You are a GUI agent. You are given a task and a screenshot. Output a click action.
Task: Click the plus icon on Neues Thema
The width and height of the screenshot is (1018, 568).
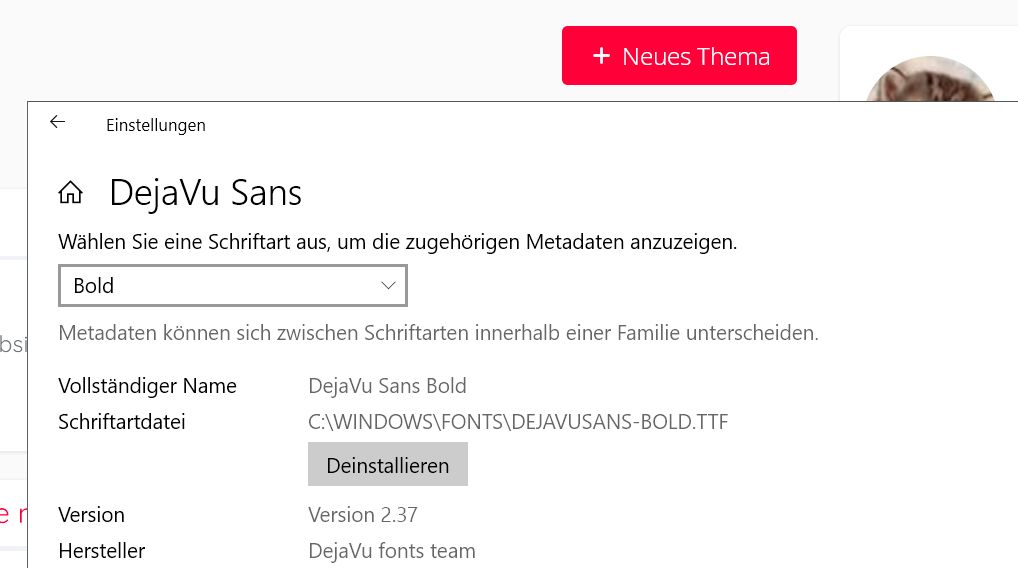click(601, 56)
